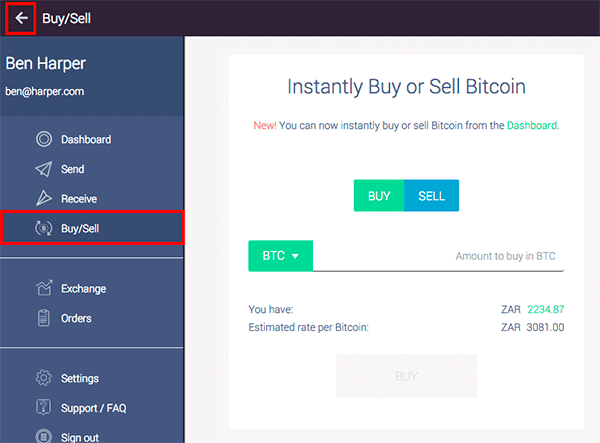Click the Receive arrow icon in sidebar

tap(44, 198)
